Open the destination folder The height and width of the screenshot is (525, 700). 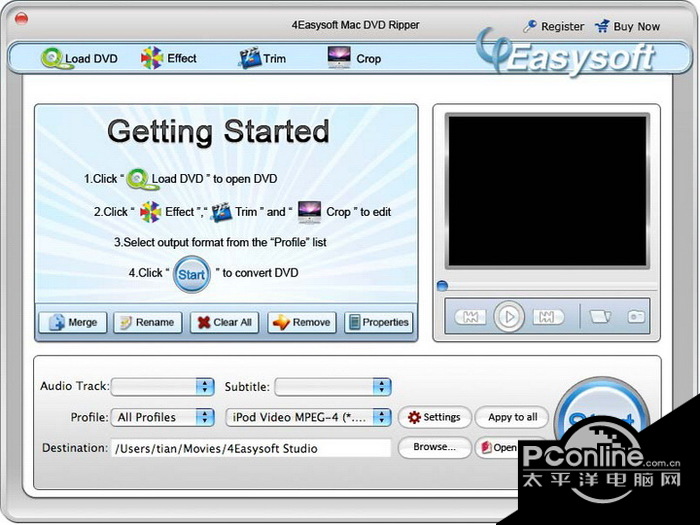(x=499, y=447)
